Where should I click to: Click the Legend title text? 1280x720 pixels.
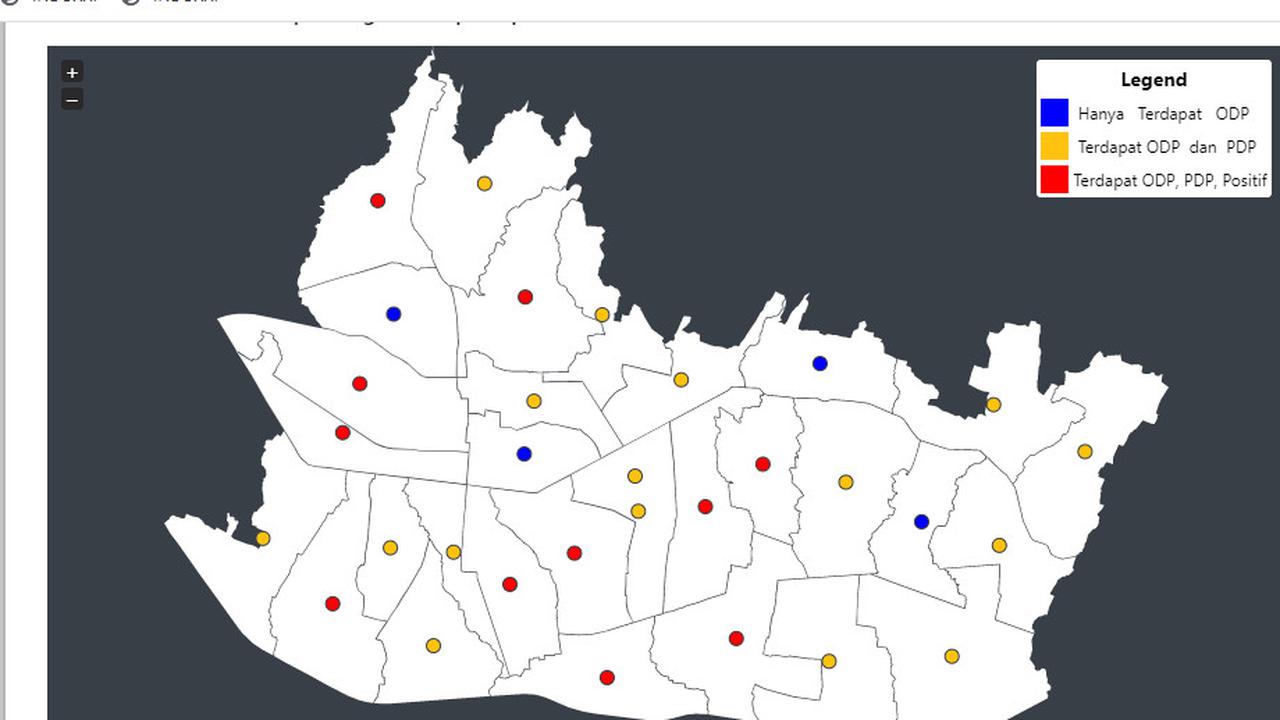(1153, 80)
